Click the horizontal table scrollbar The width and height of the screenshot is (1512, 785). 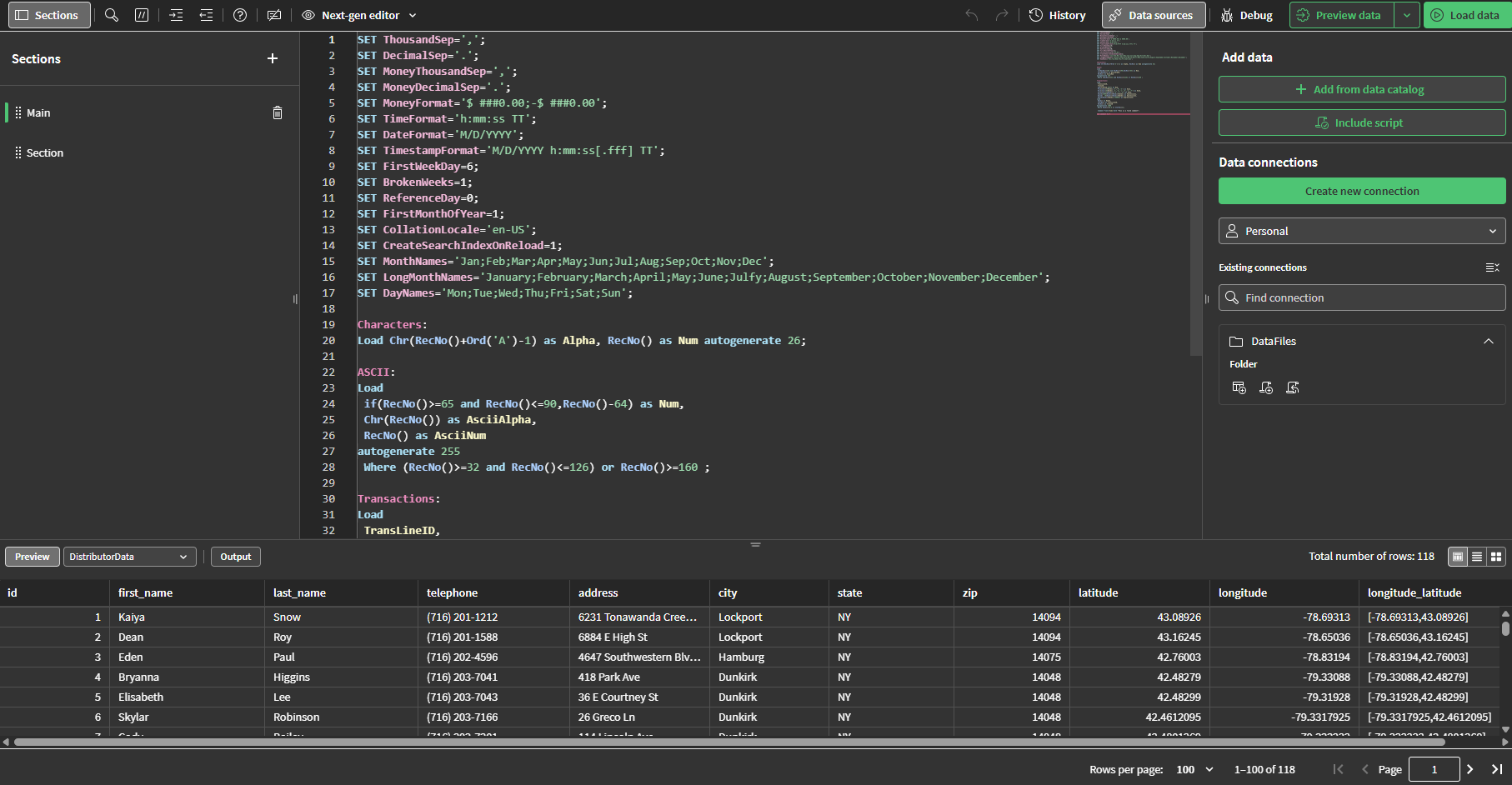click(729, 742)
